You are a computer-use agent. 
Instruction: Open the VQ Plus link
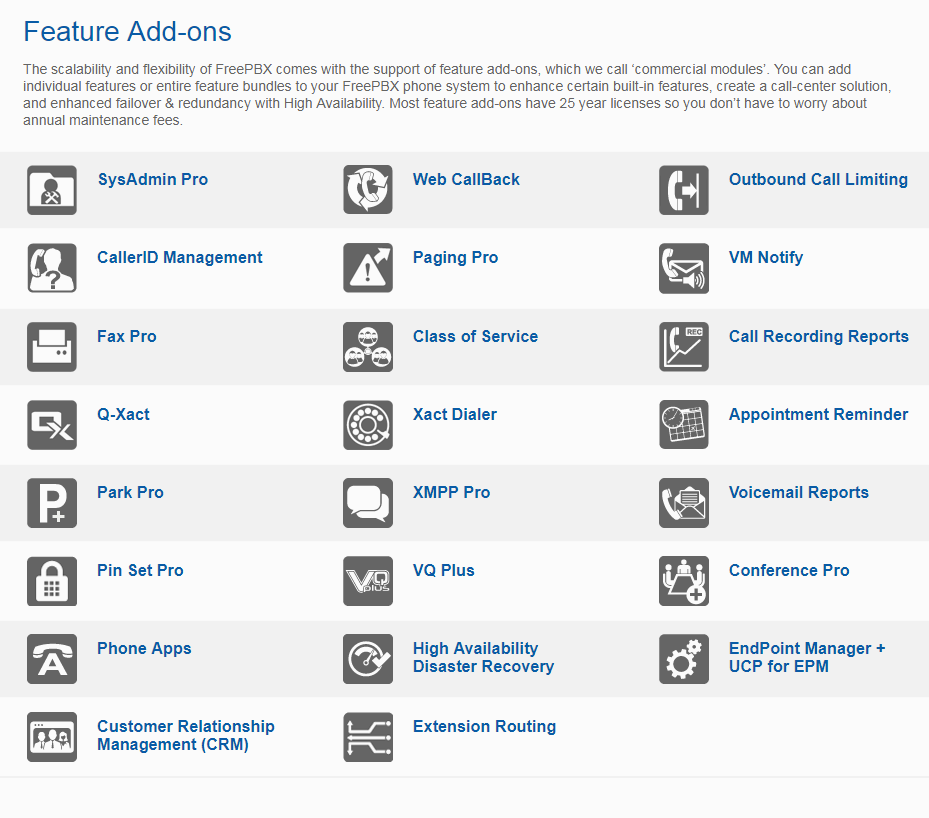click(444, 570)
